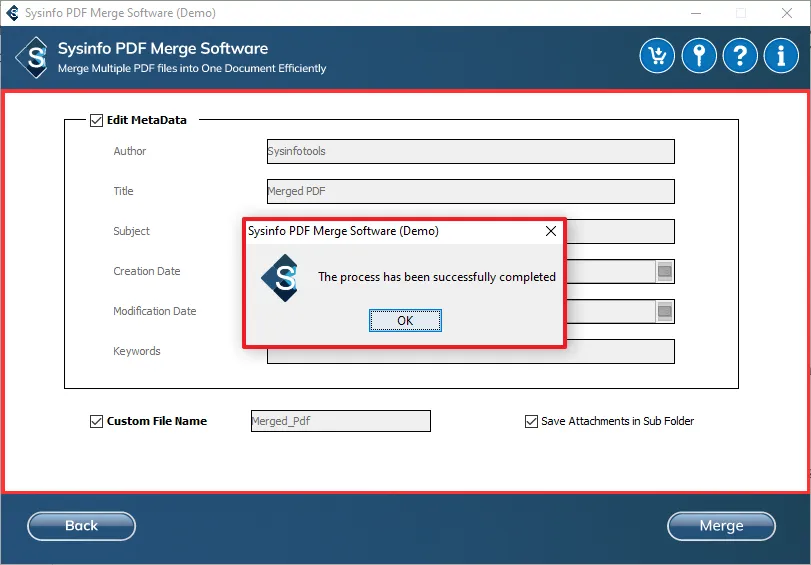The width and height of the screenshot is (811, 565).
Task: Show the about info icon
Action: point(781,56)
